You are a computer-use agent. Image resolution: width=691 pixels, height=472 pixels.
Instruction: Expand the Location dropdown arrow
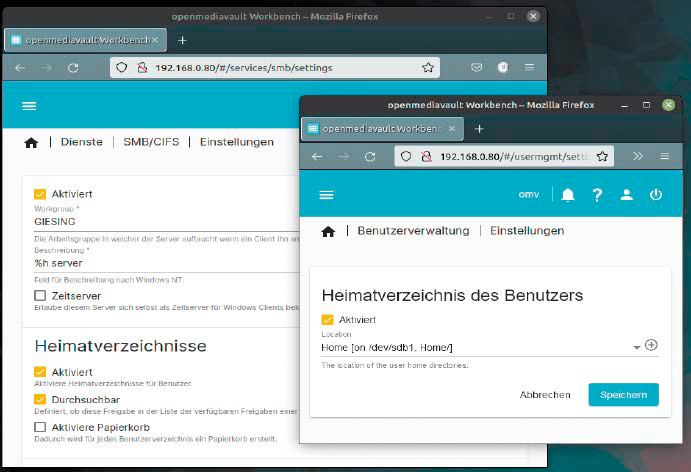pos(636,347)
